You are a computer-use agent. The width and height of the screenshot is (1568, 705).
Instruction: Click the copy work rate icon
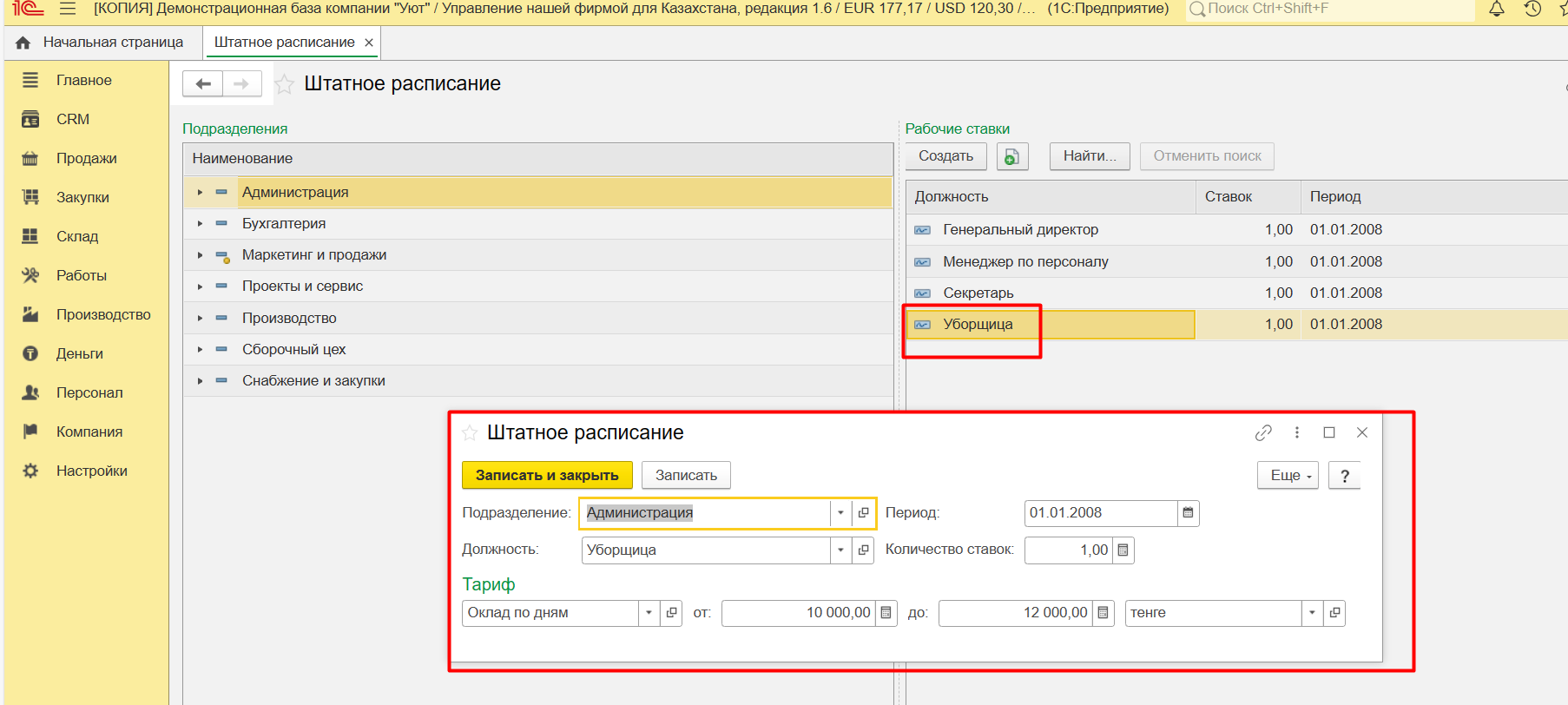pyautogui.click(x=1011, y=156)
